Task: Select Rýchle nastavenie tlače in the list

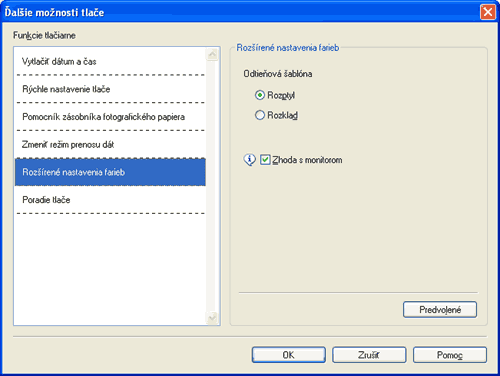Action: click(x=110, y=89)
